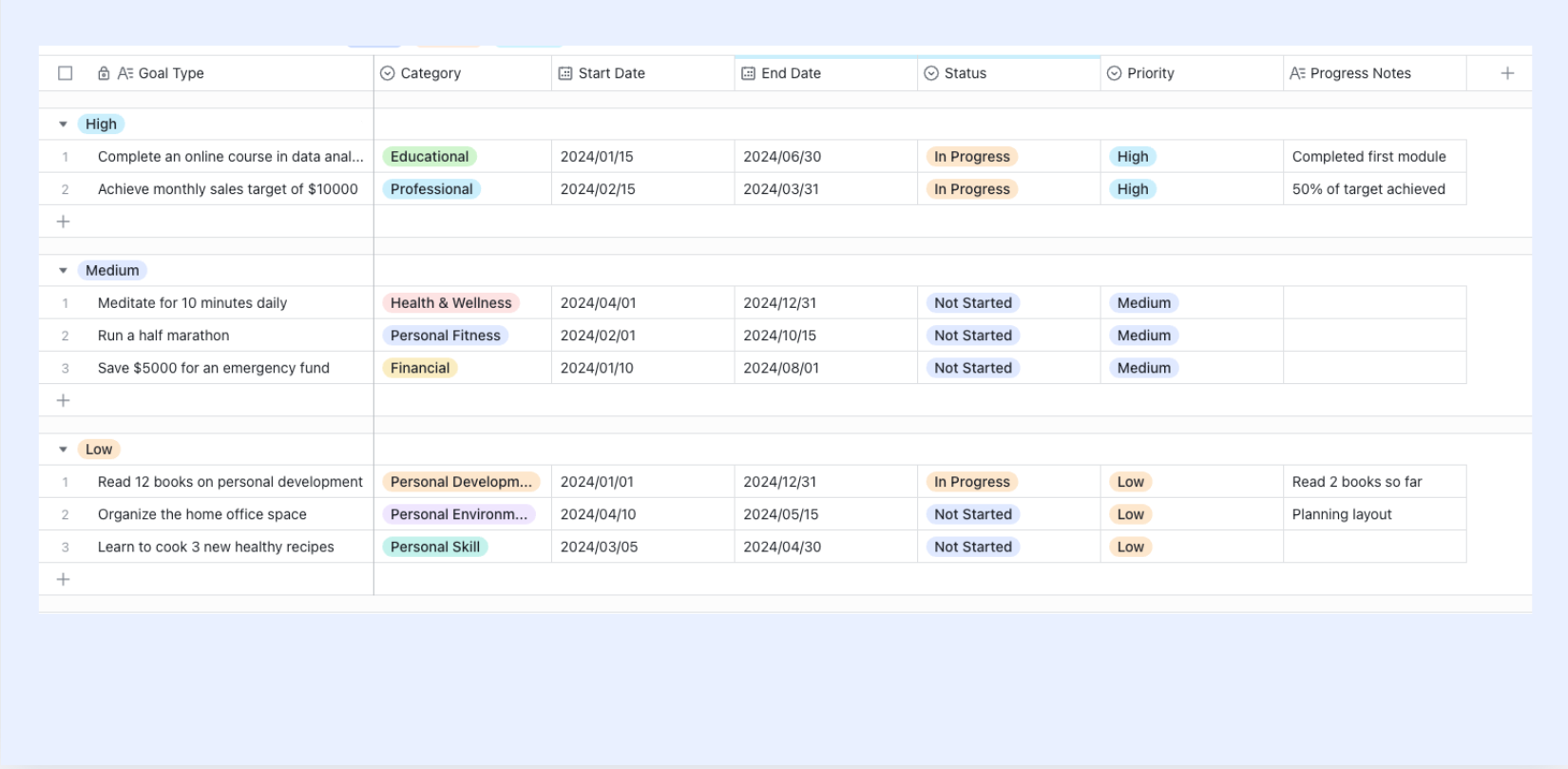
Task: Select 'Meditate for 10 minutes daily' cell
Action: pos(231,303)
